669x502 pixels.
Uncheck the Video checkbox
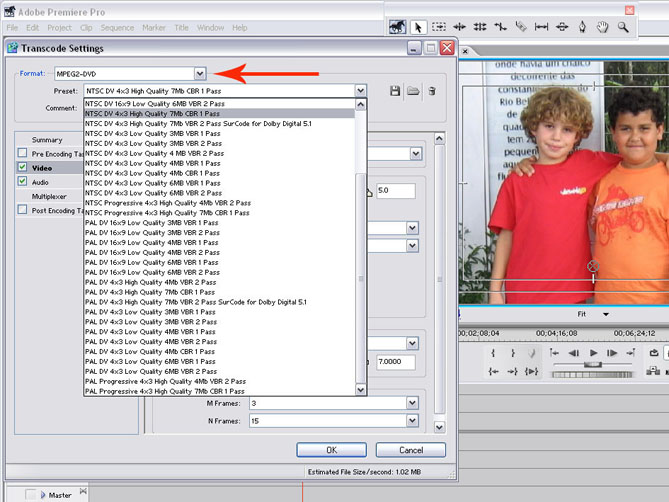click(x=23, y=168)
